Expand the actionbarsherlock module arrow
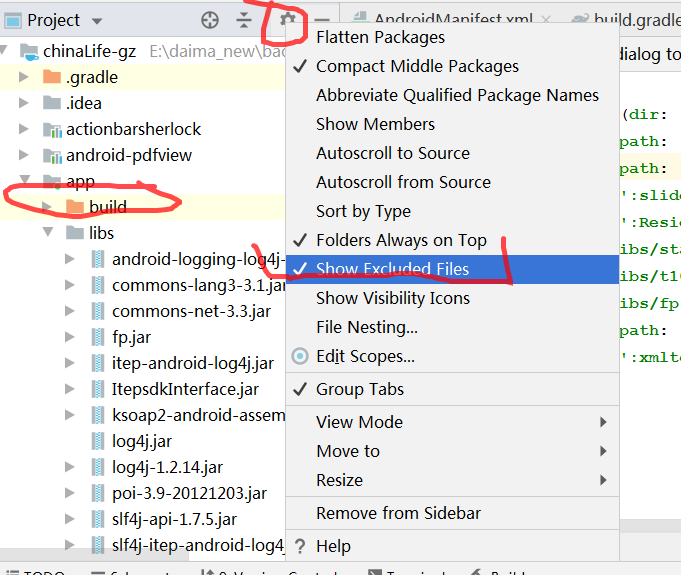Screen dimensions: 681x575 pyautogui.click(x=23, y=129)
